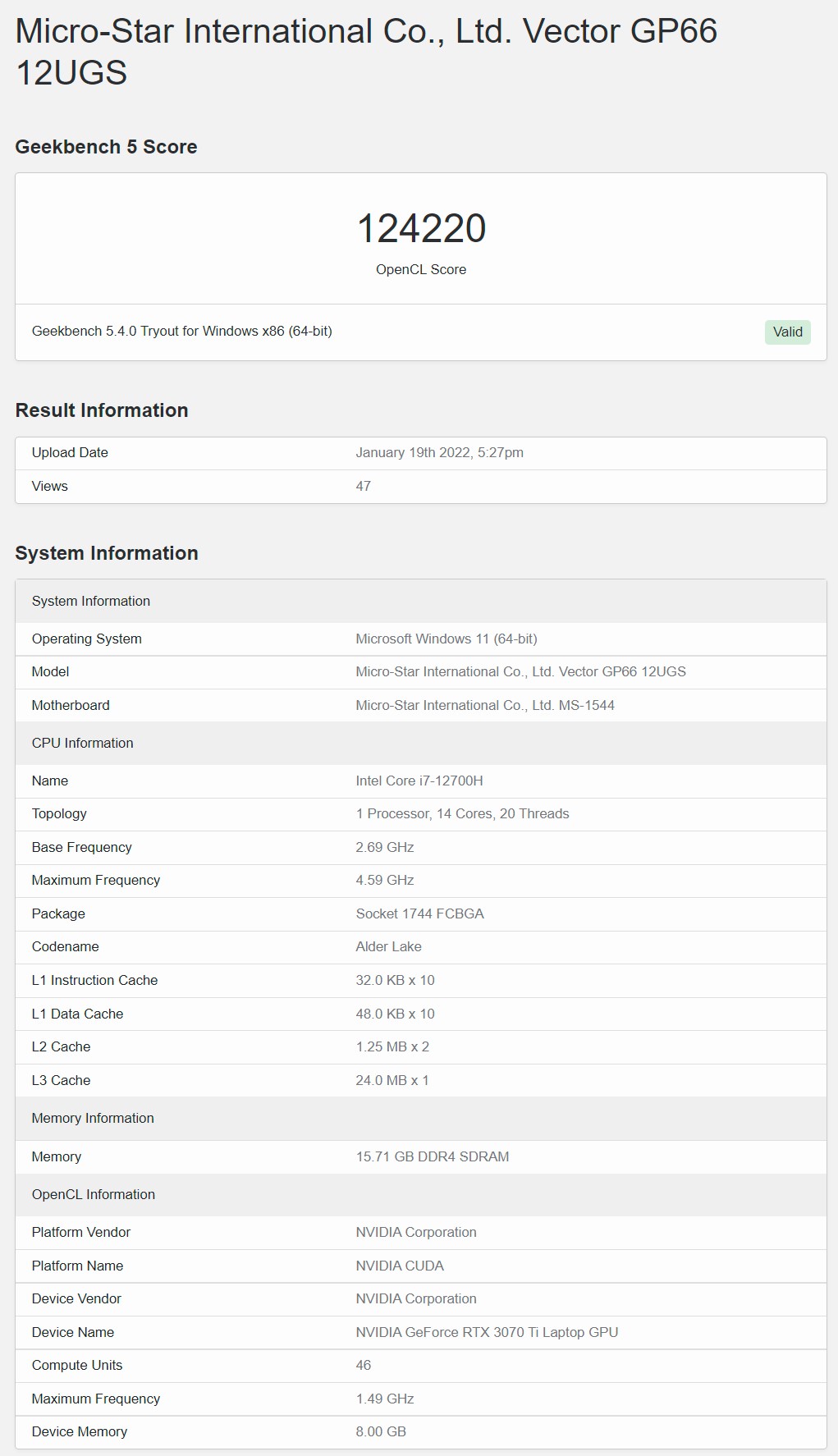
Task: Click the System Information table header row
Action: pos(421,601)
